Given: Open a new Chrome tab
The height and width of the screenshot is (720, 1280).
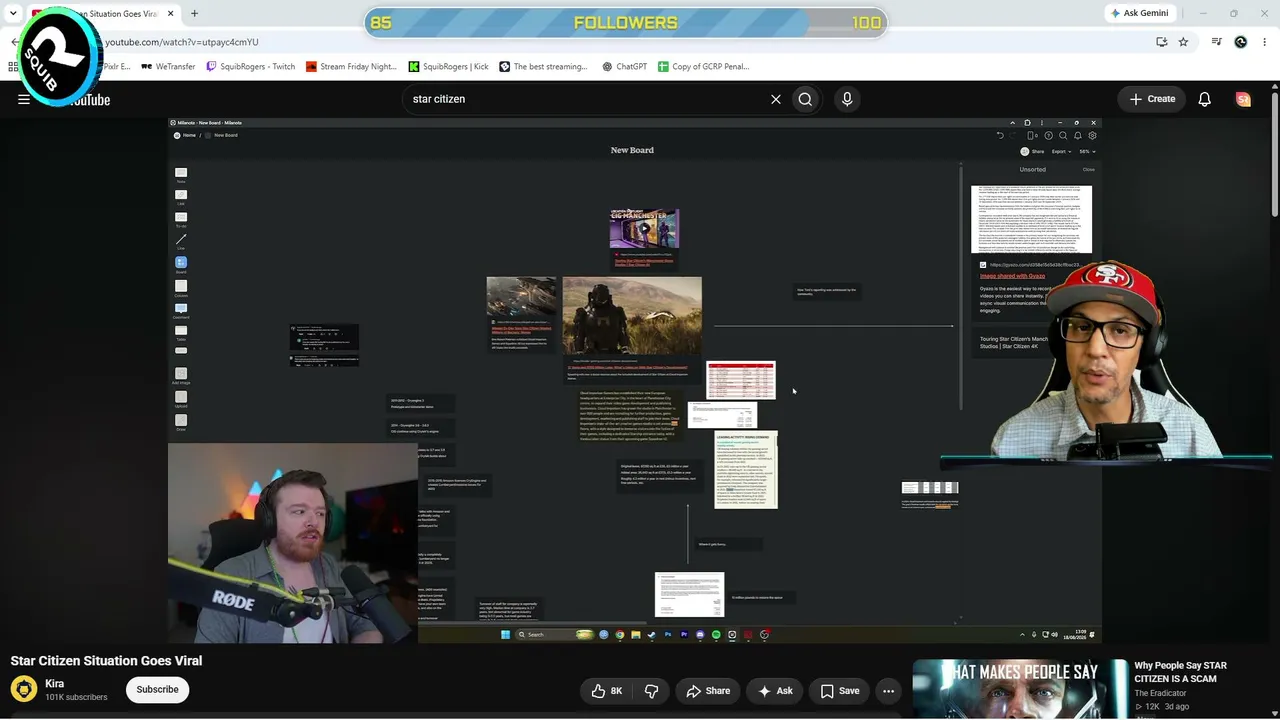Looking at the screenshot, I should coord(194,14).
